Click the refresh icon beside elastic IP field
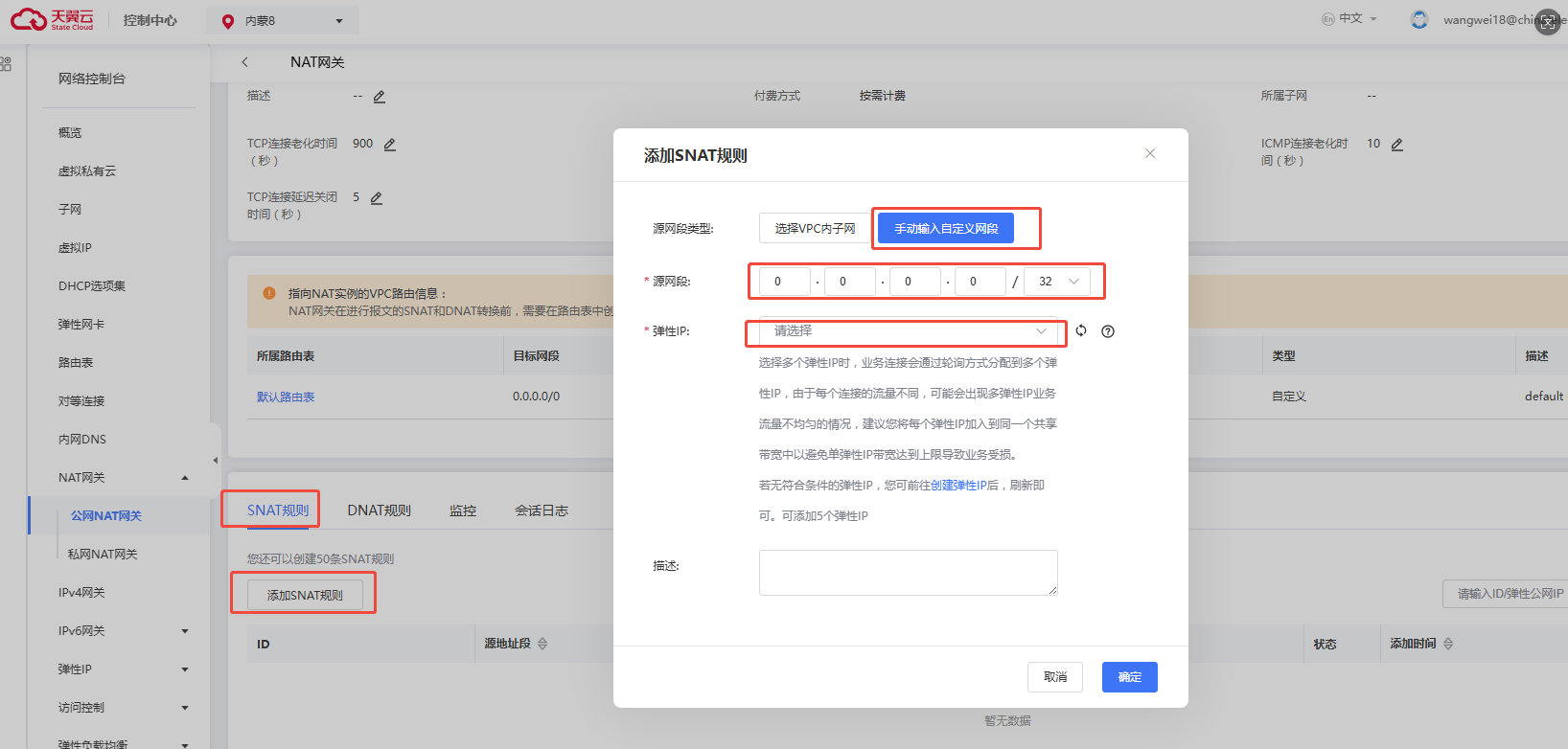The height and width of the screenshot is (749, 1568). pyautogui.click(x=1081, y=330)
